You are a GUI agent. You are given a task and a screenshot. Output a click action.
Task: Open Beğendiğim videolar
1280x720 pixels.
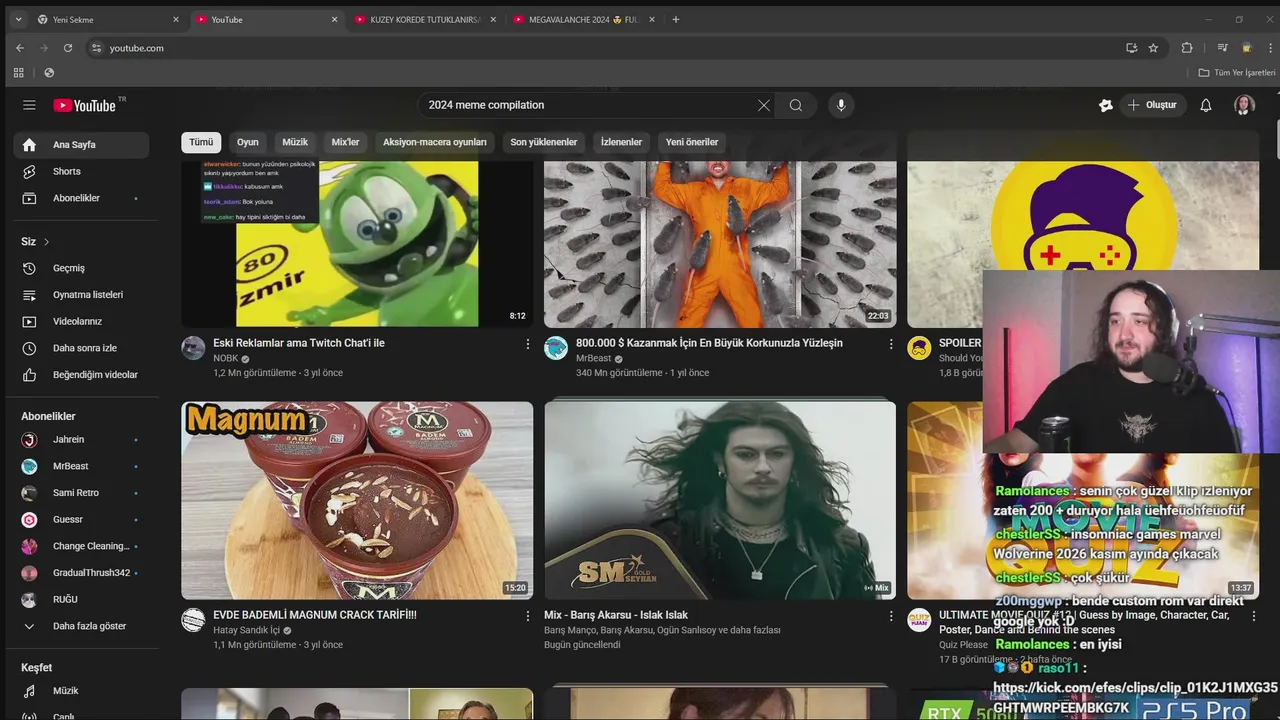(x=81, y=375)
